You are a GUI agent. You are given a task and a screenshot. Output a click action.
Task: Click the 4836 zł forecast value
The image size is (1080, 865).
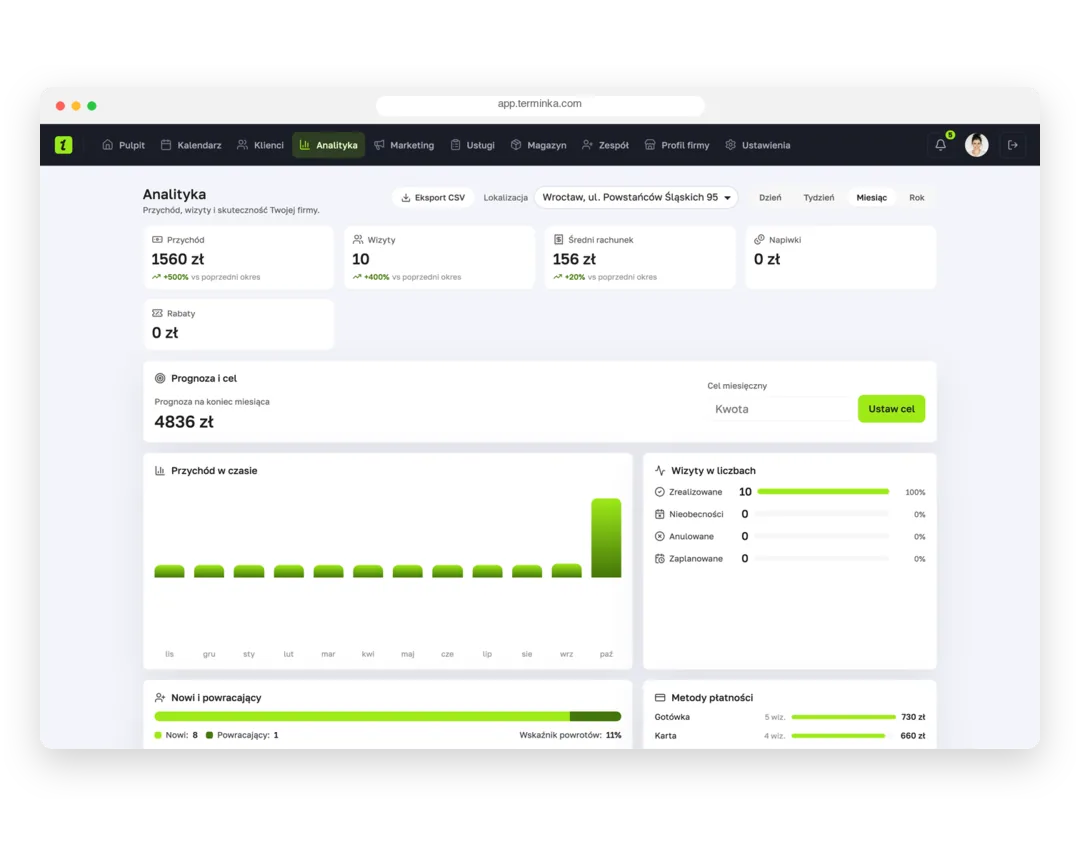184,421
